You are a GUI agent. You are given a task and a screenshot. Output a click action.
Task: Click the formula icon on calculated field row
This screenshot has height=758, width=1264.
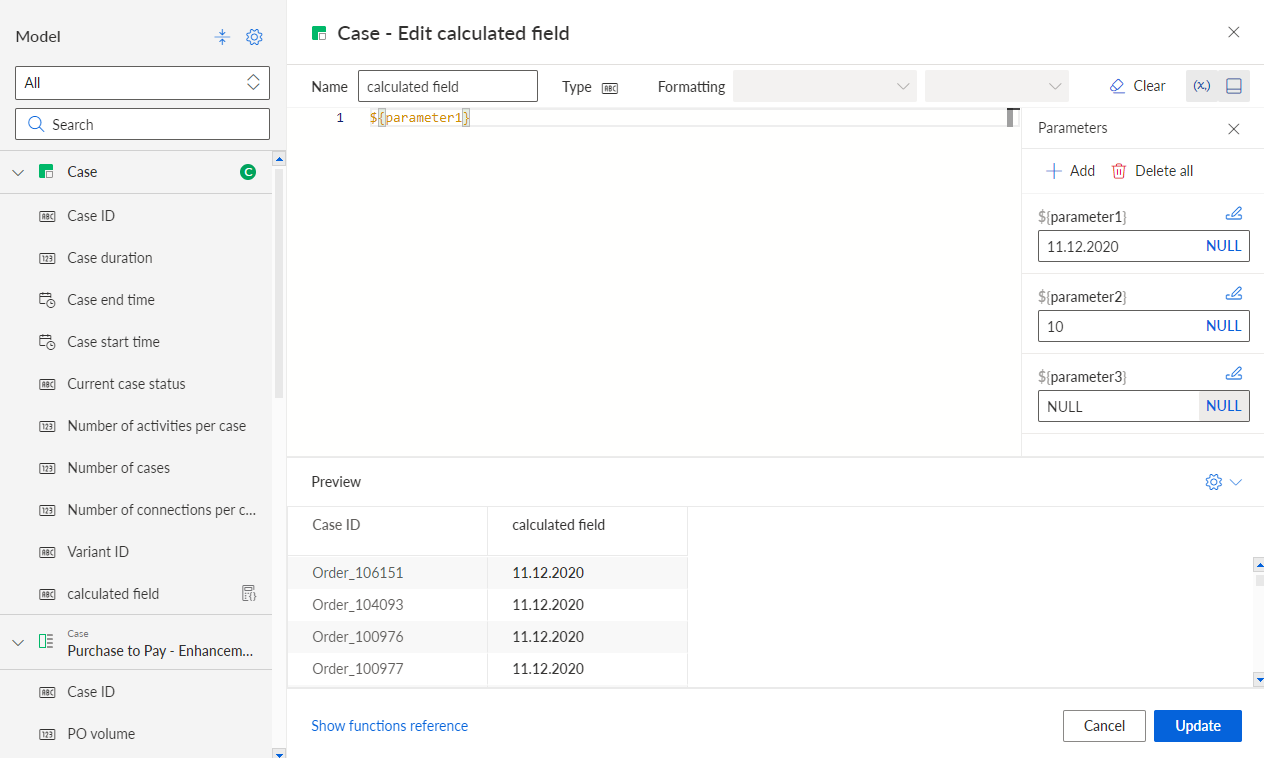click(249, 594)
